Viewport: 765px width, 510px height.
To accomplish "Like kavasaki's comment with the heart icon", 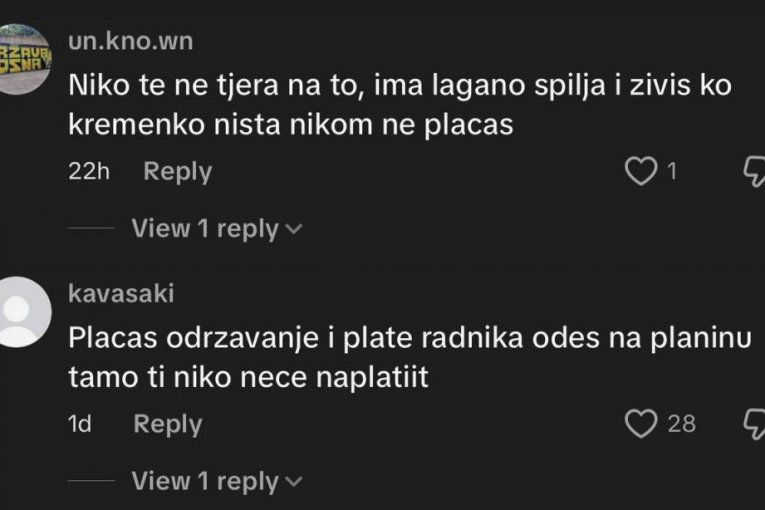I will tap(639, 424).
